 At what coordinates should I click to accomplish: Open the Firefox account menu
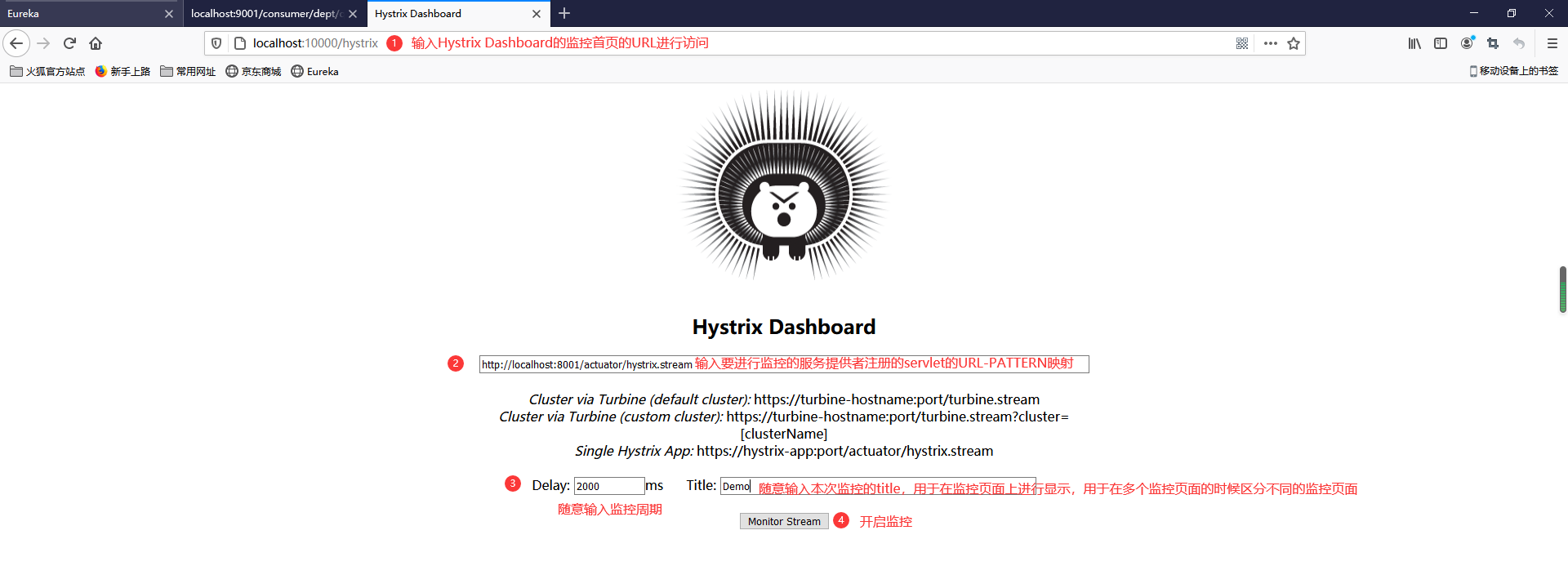coord(1468,43)
